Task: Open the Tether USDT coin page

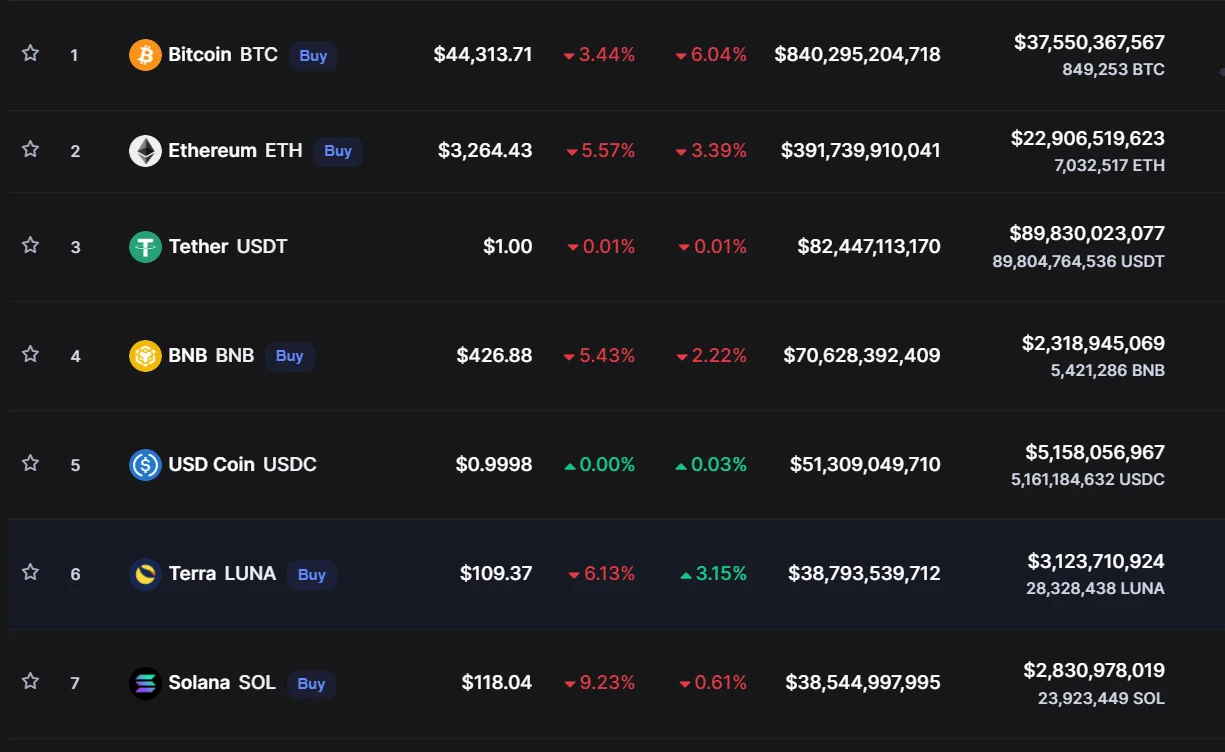Action: click(228, 247)
